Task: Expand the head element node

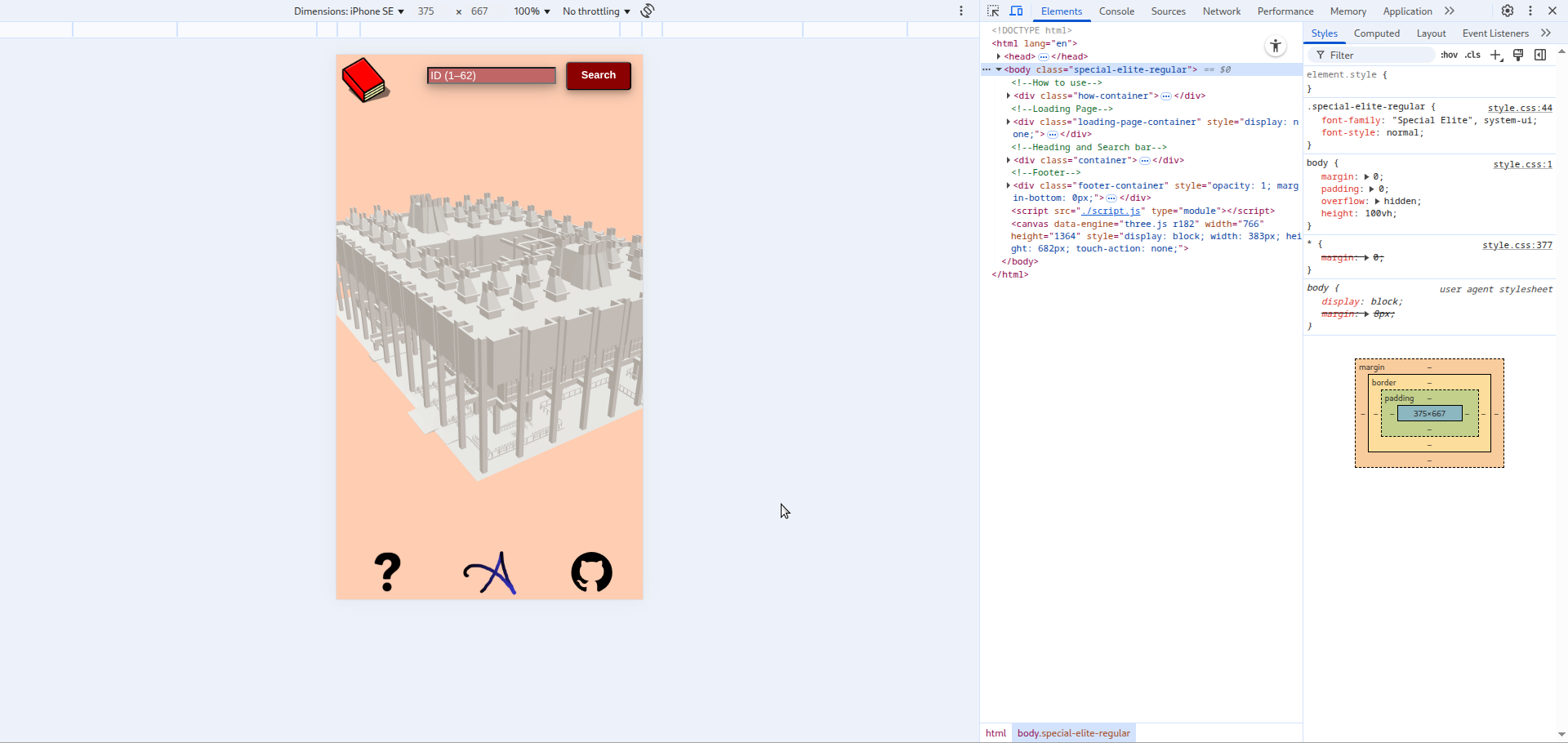Action: point(999,56)
